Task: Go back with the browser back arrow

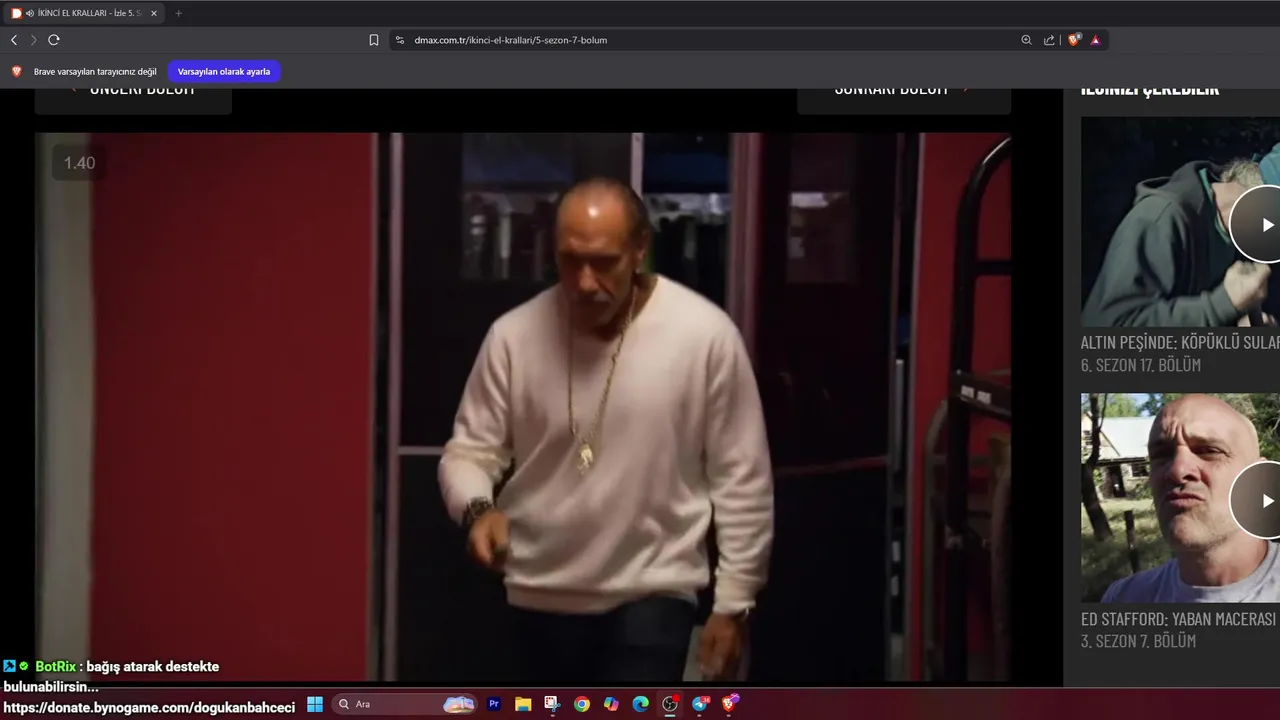Action: 14,40
